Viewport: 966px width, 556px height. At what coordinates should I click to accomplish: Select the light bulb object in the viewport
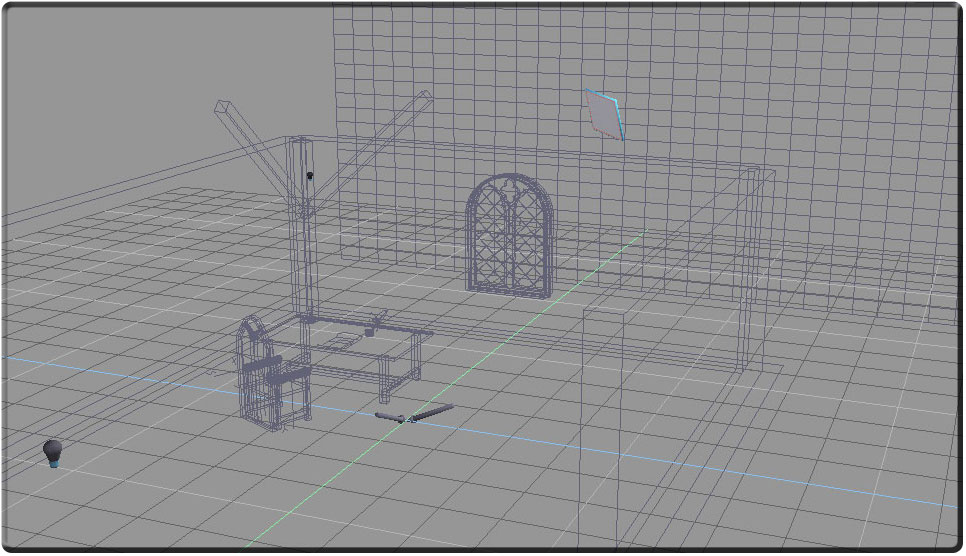53,452
